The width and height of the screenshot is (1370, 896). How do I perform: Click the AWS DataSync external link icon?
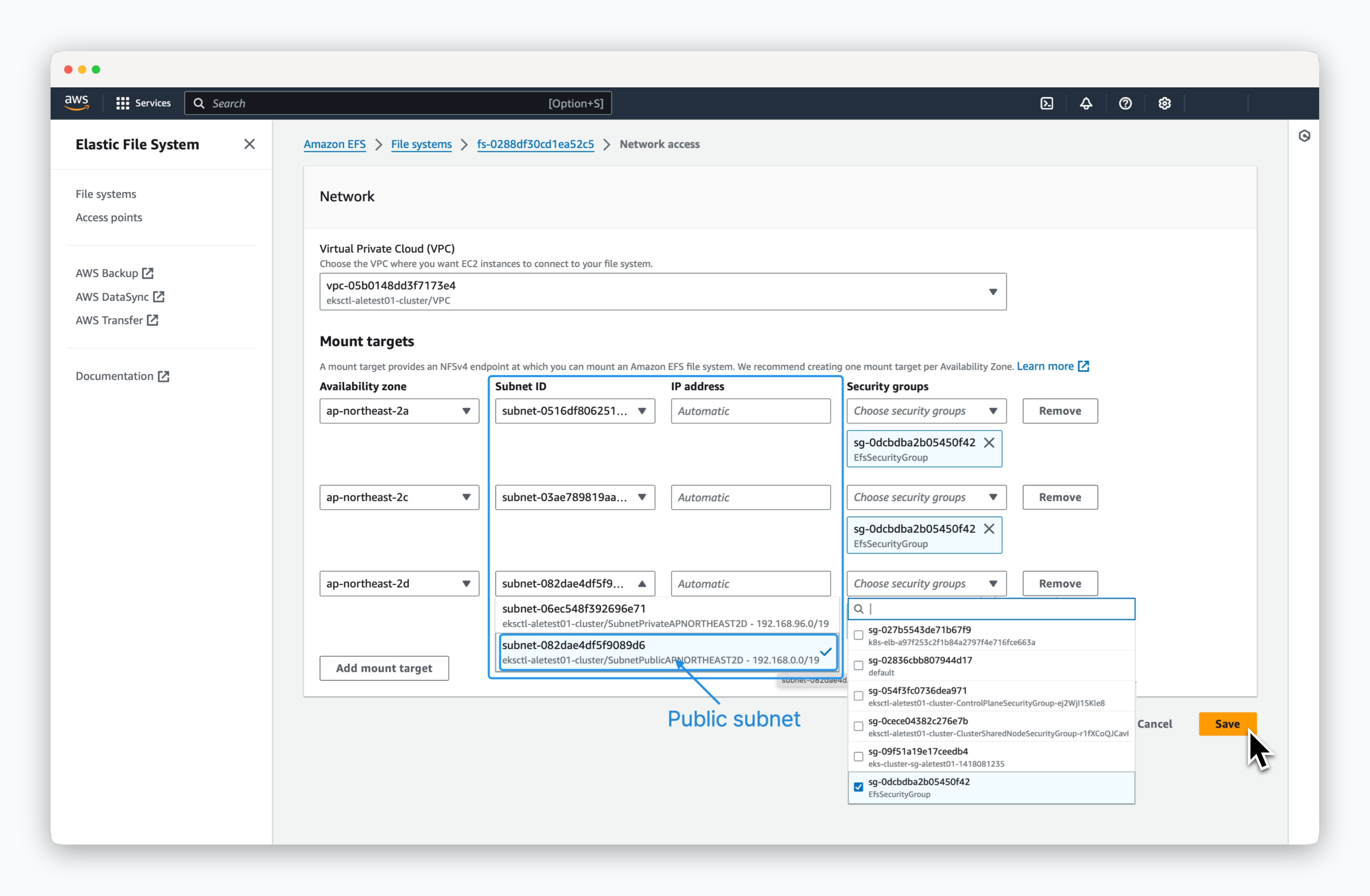pyautogui.click(x=159, y=296)
